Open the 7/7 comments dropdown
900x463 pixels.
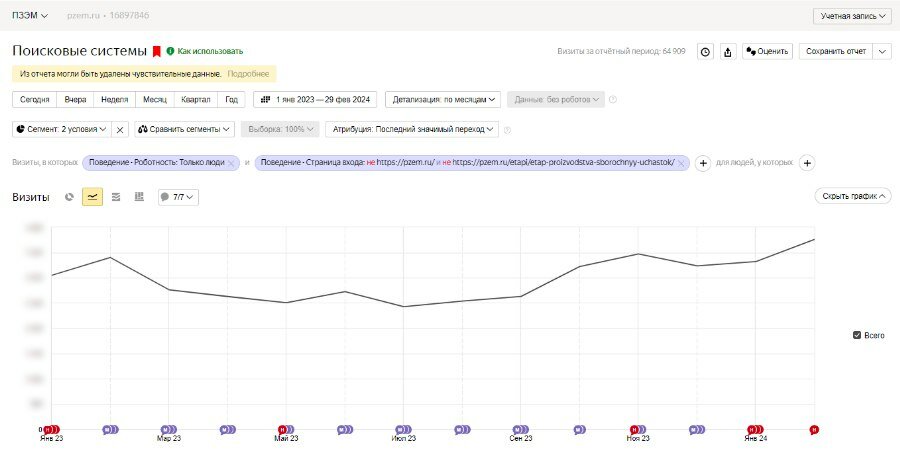pos(178,197)
